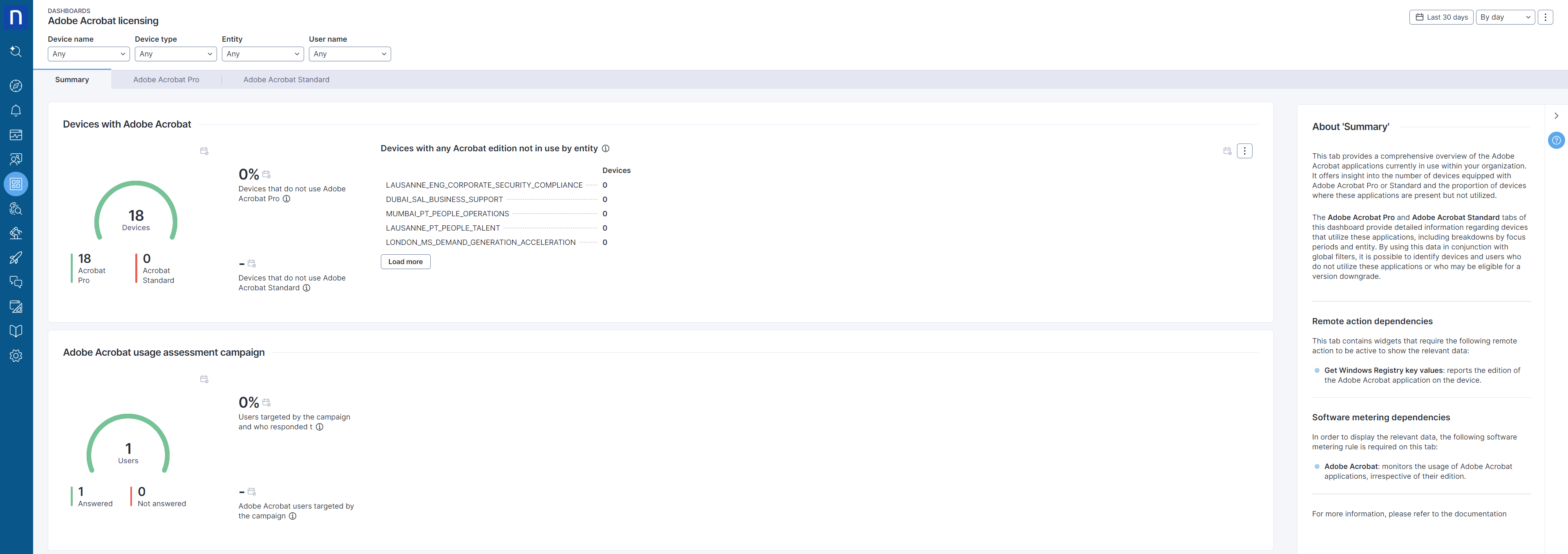Click the Nexthink logo icon

[16, 16]
